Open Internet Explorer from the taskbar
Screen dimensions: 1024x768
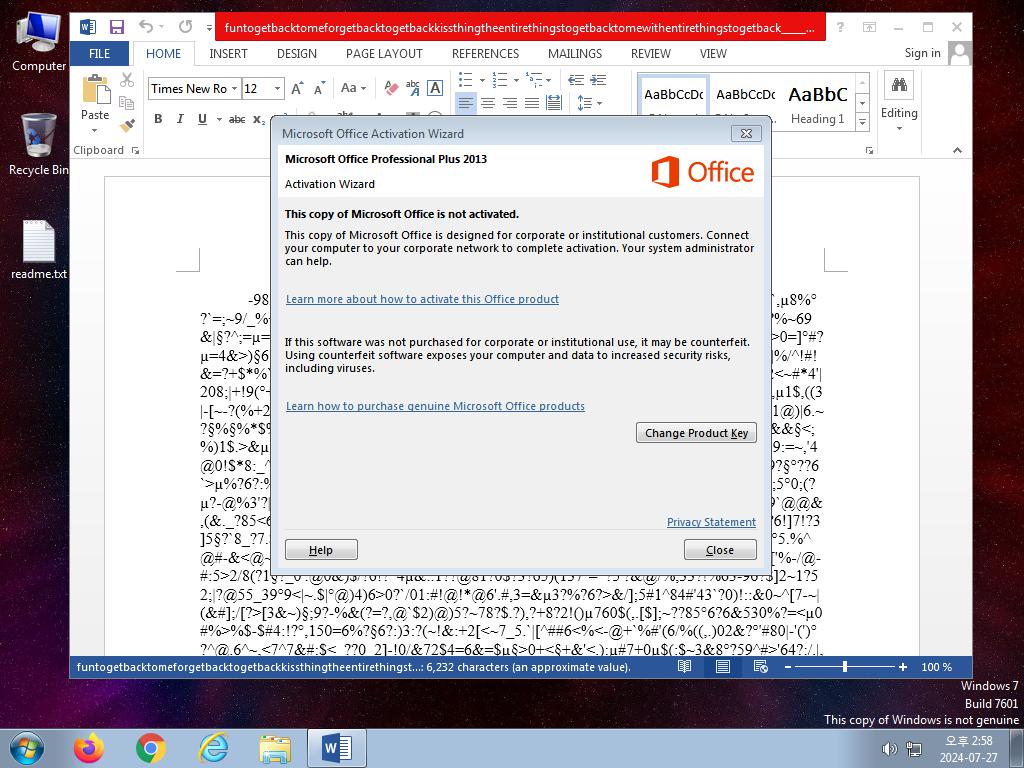point(213,748)
